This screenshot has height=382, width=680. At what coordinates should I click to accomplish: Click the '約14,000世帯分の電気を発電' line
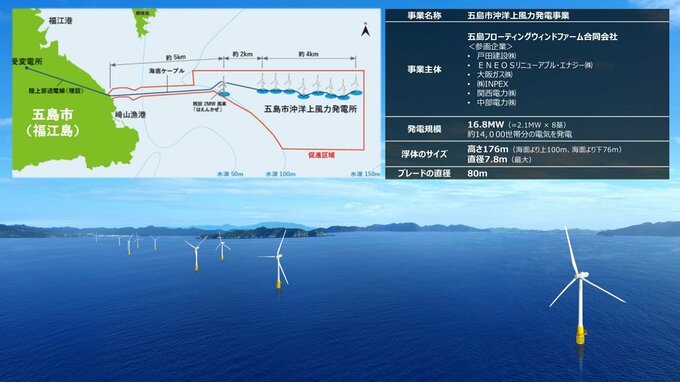tap(520, 134)
